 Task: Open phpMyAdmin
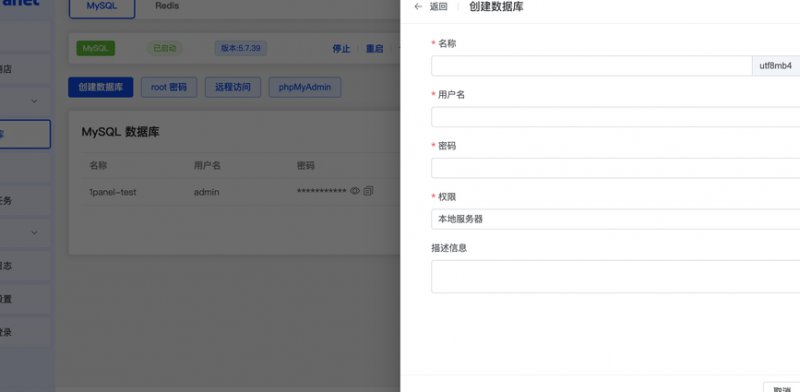point(305,87)
